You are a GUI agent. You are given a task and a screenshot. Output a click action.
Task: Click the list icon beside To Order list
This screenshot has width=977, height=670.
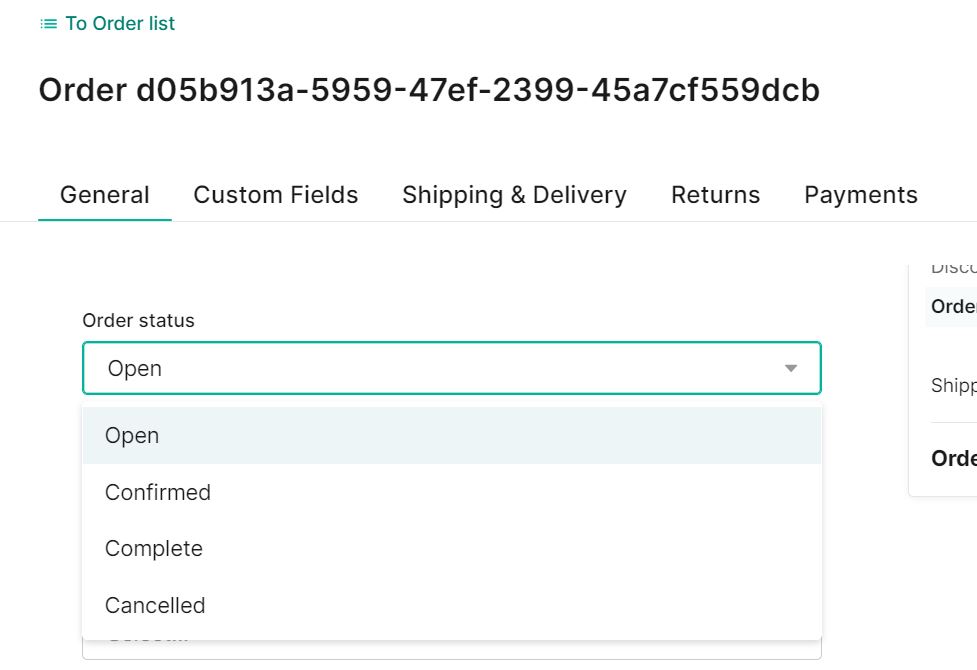49,24
